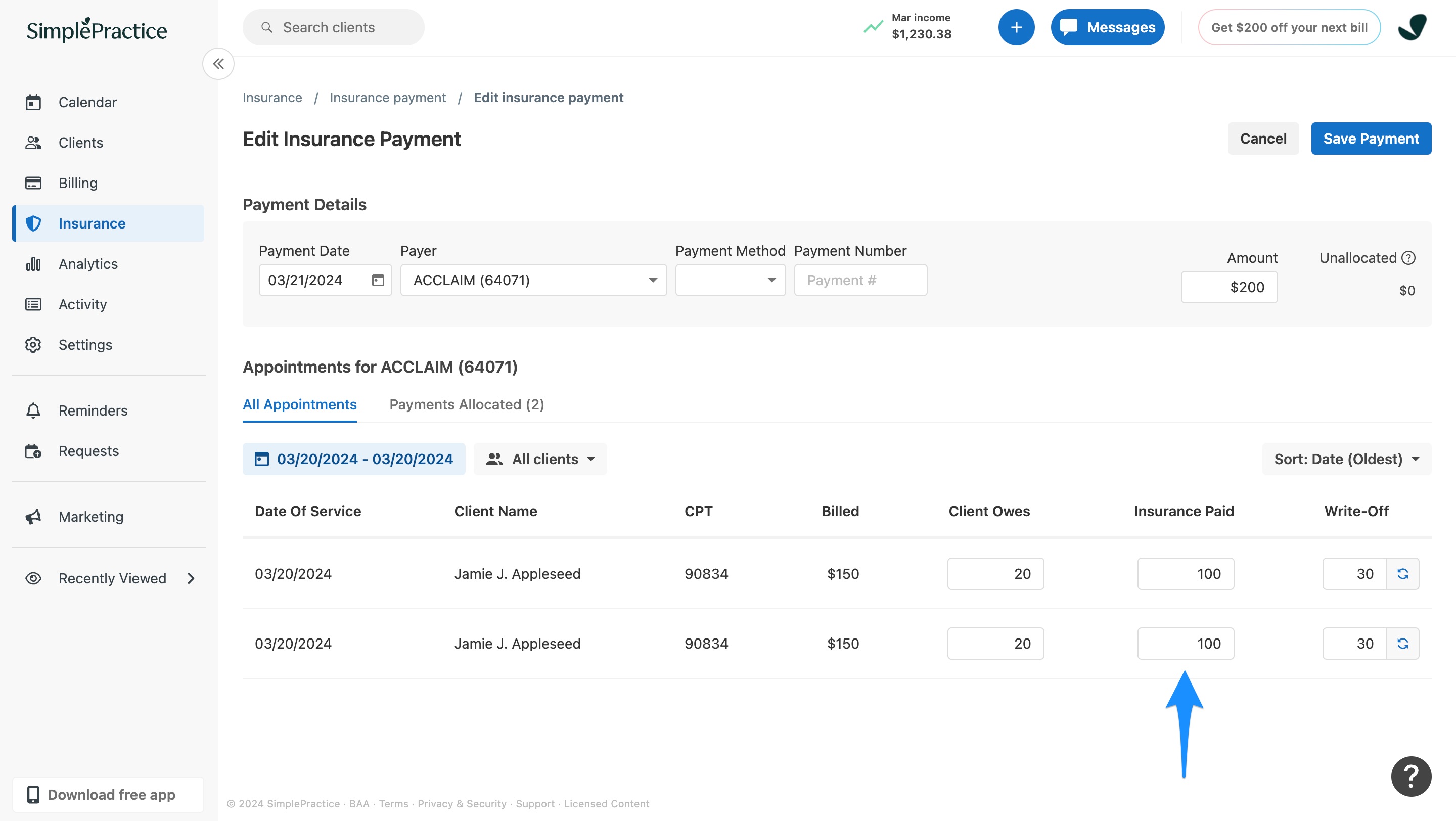Open the Support footer link
Viewport: 1456px width, 821px height.
pos(535,803)
